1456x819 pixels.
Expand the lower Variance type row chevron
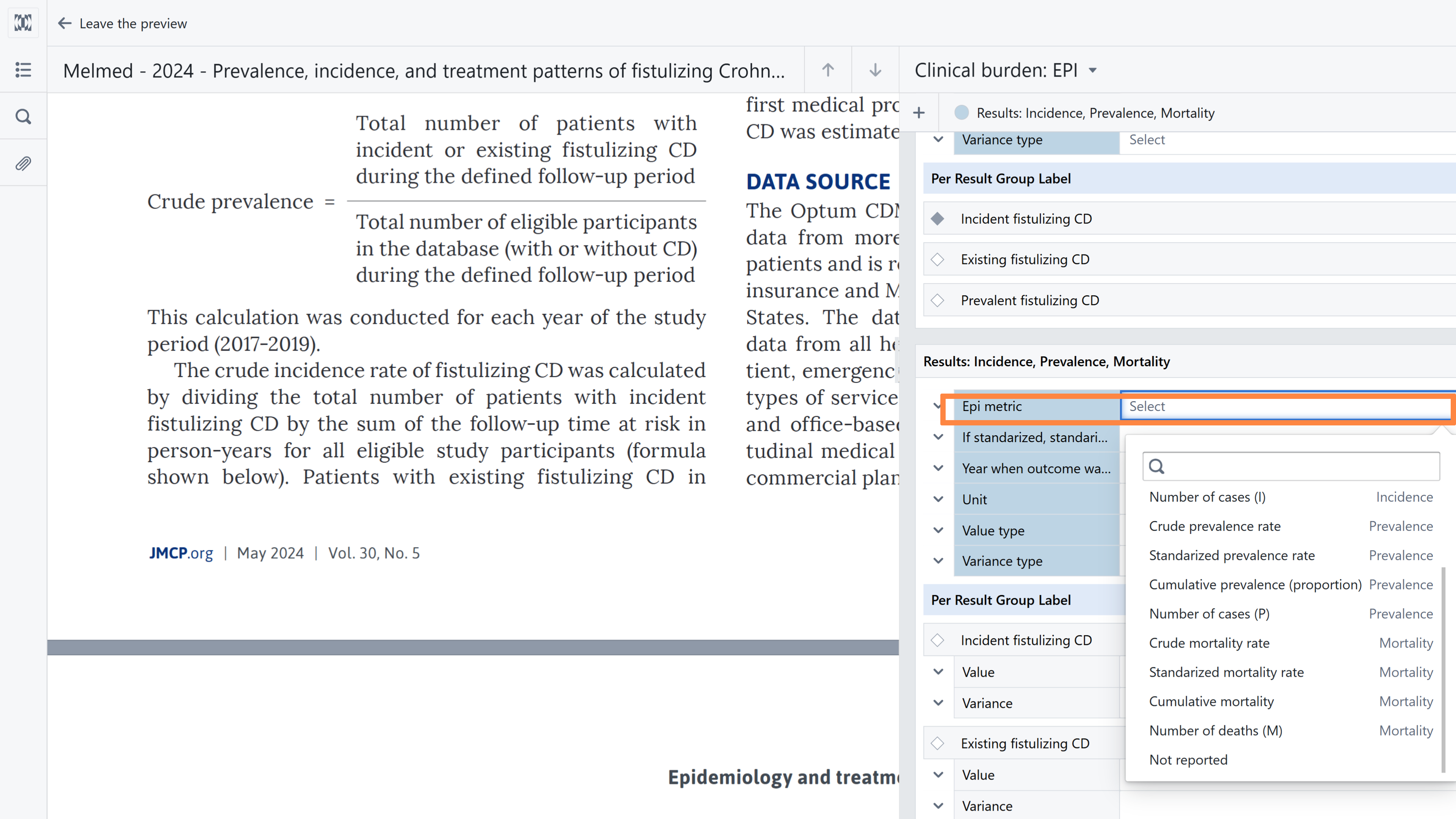point(938,561)
